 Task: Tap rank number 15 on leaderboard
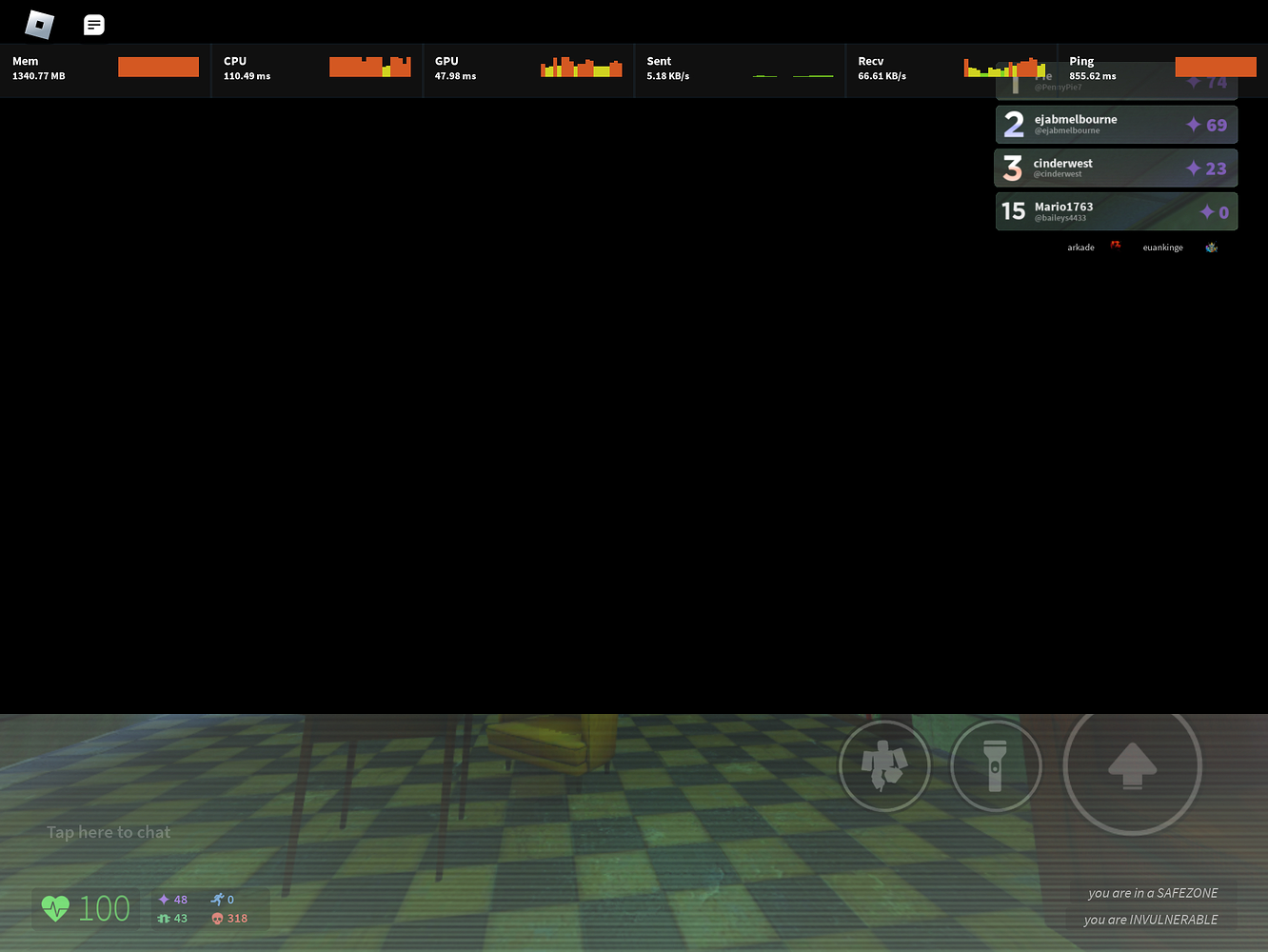(x=1013, y=211)
